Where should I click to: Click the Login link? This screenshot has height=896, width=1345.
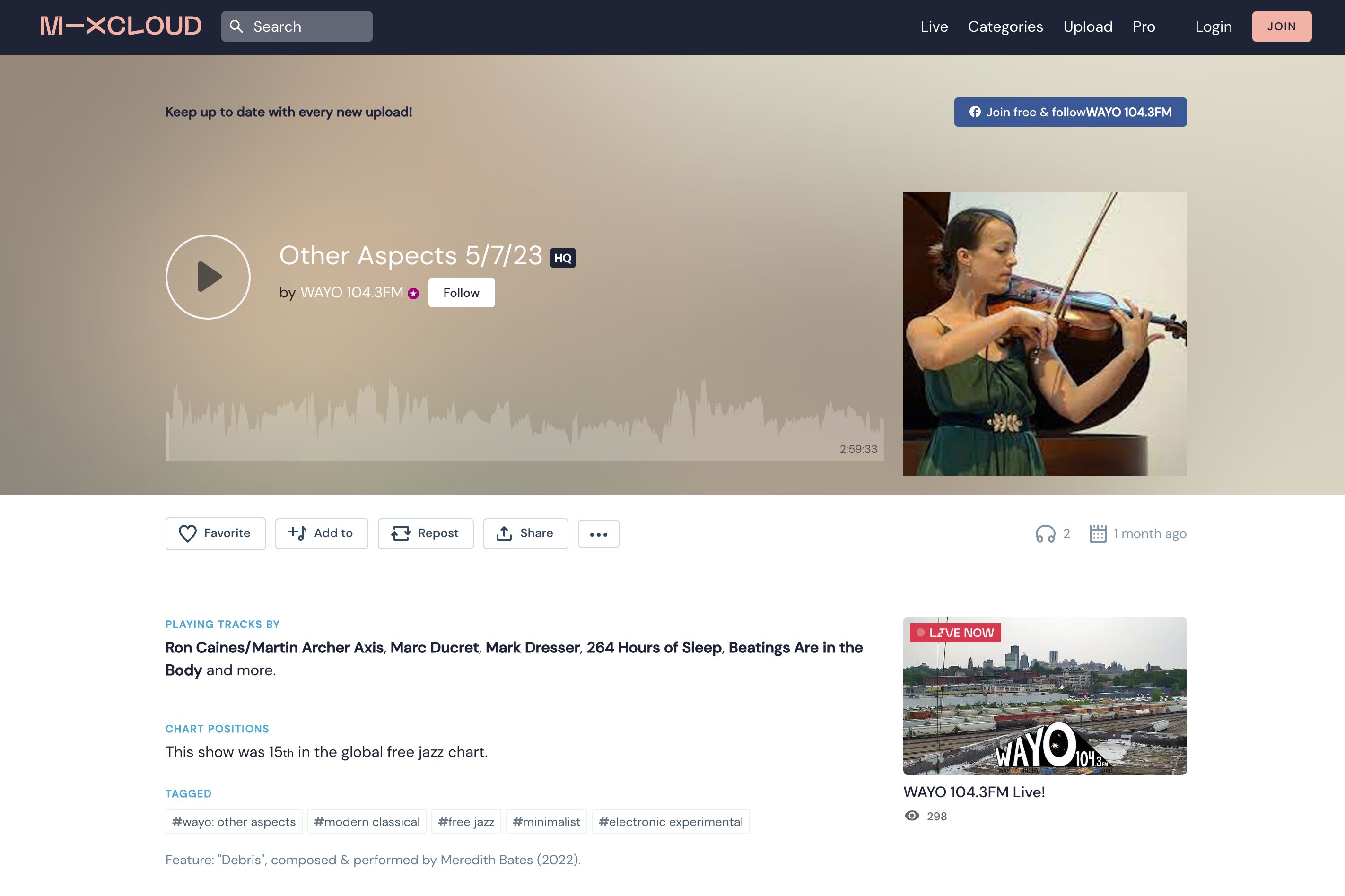pos(1214,26)
